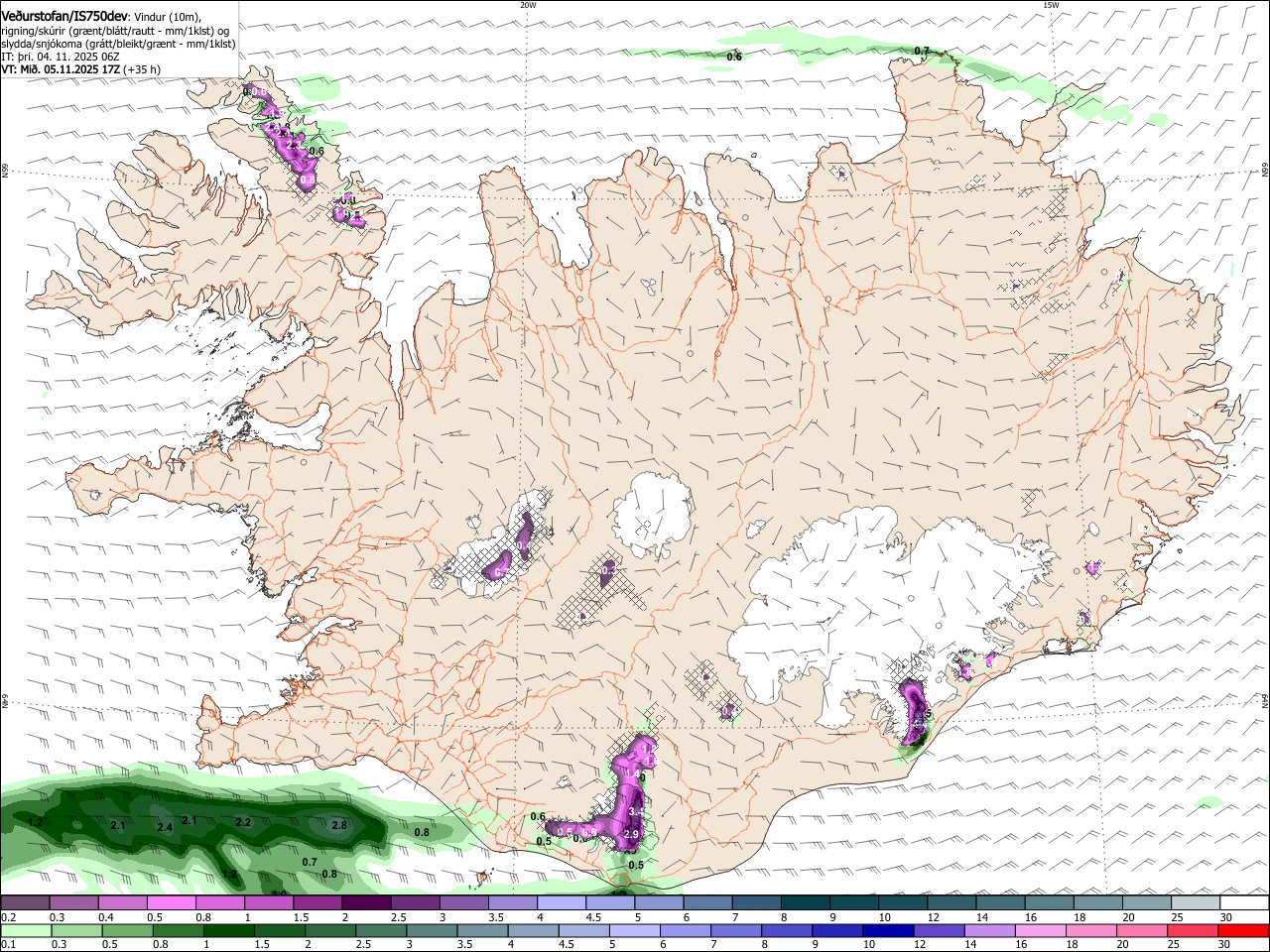This screenshot has width=1270, height=952.
Task: Pick the lower-row gray-green swatch labelled 3
Action: click(x=431, y=931)
